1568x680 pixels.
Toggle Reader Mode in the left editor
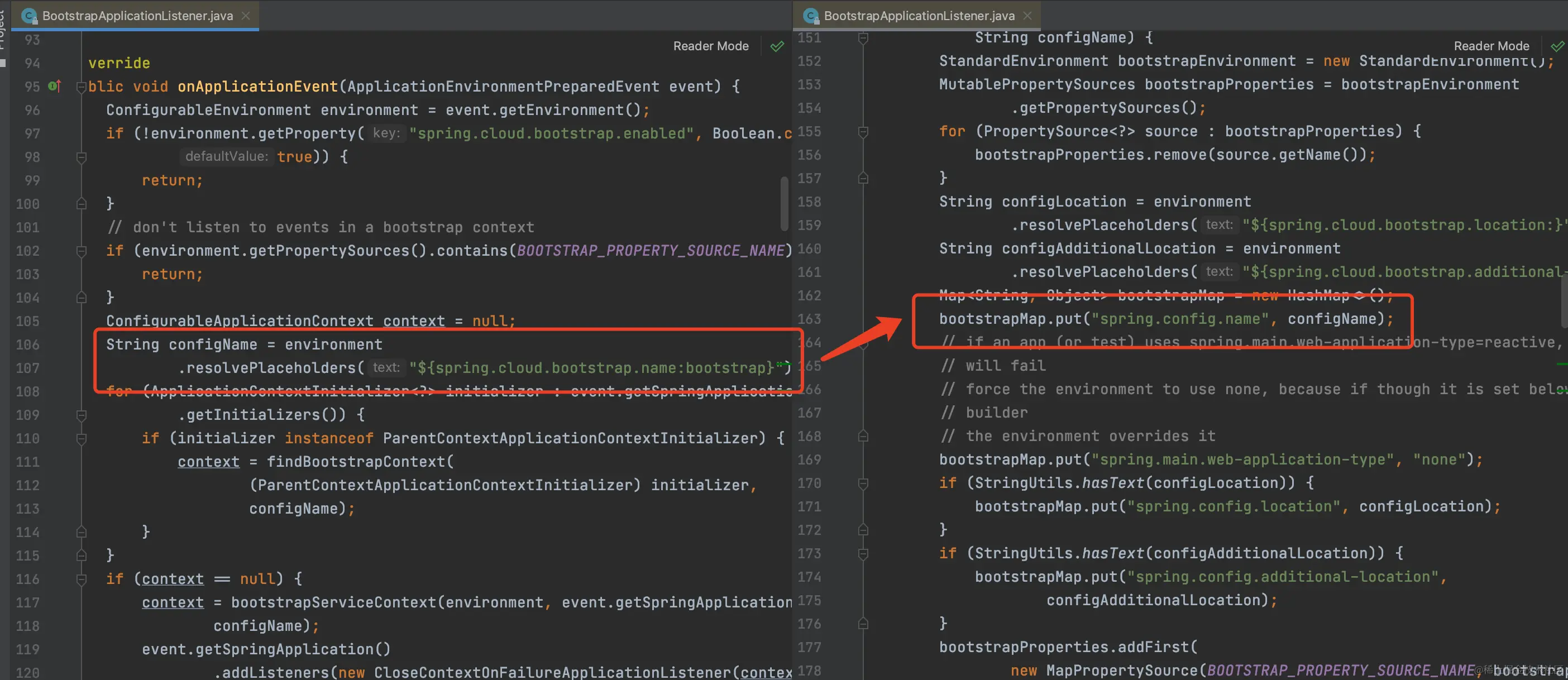click(710, 46)
